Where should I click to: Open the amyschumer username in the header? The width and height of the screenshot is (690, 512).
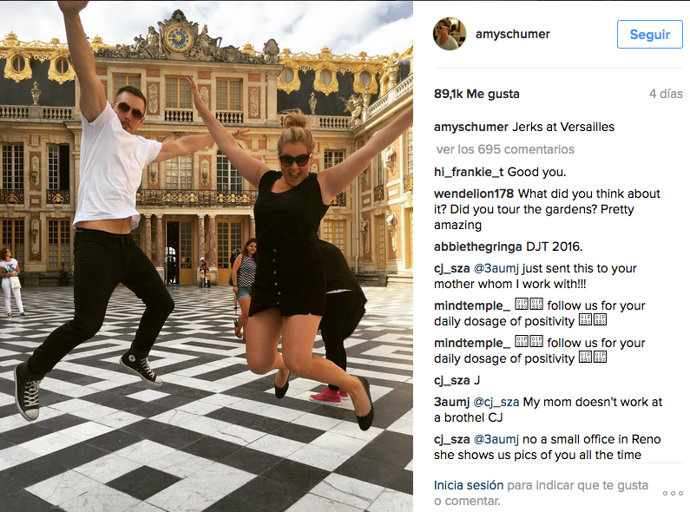[512, 34]
